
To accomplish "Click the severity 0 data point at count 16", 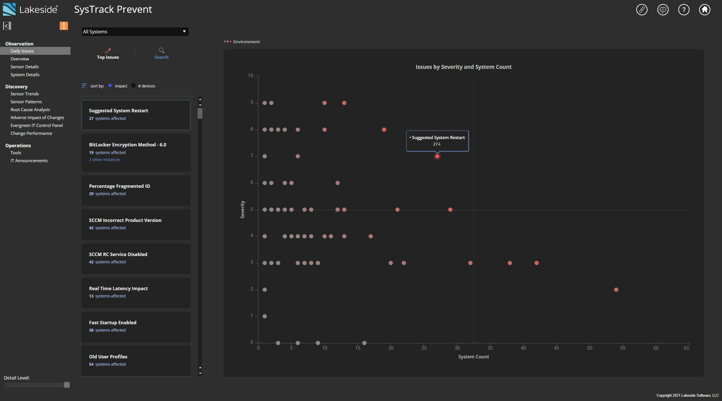I will tap(364, 343).
